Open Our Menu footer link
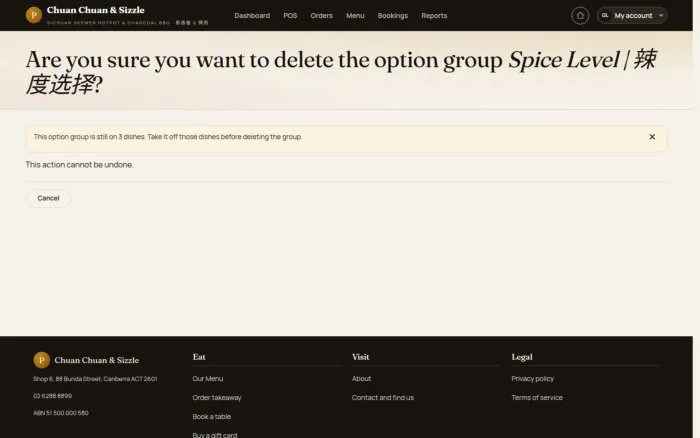700x438 pixels. point(208,379)
